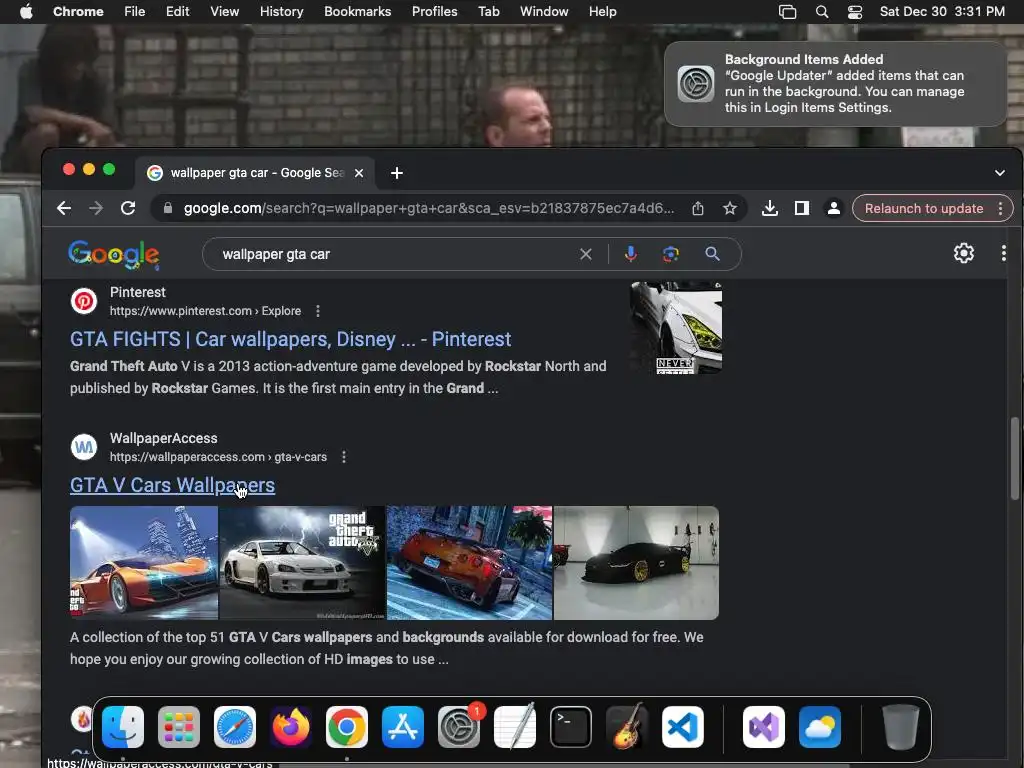Open GTA FIGHTS Pinterest result link

(291, 339)
